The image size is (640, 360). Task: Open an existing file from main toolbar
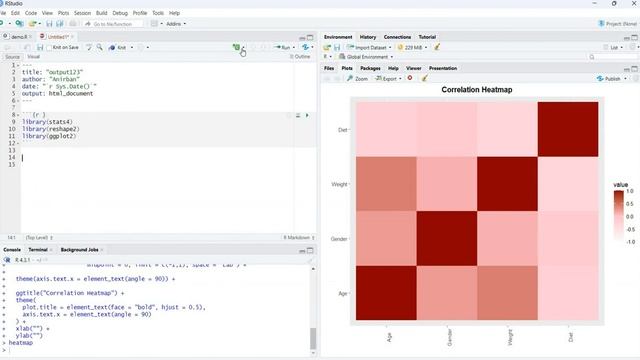pyautogui.click(x=32, y=24)
